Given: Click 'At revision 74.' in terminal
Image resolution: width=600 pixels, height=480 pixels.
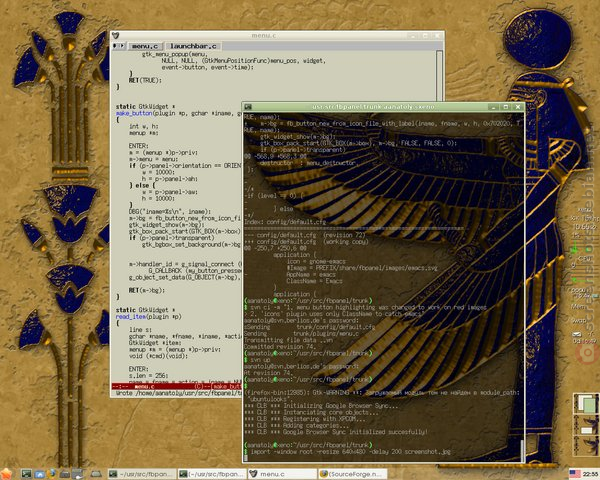Looking at the screenshot, I should 268,372.
